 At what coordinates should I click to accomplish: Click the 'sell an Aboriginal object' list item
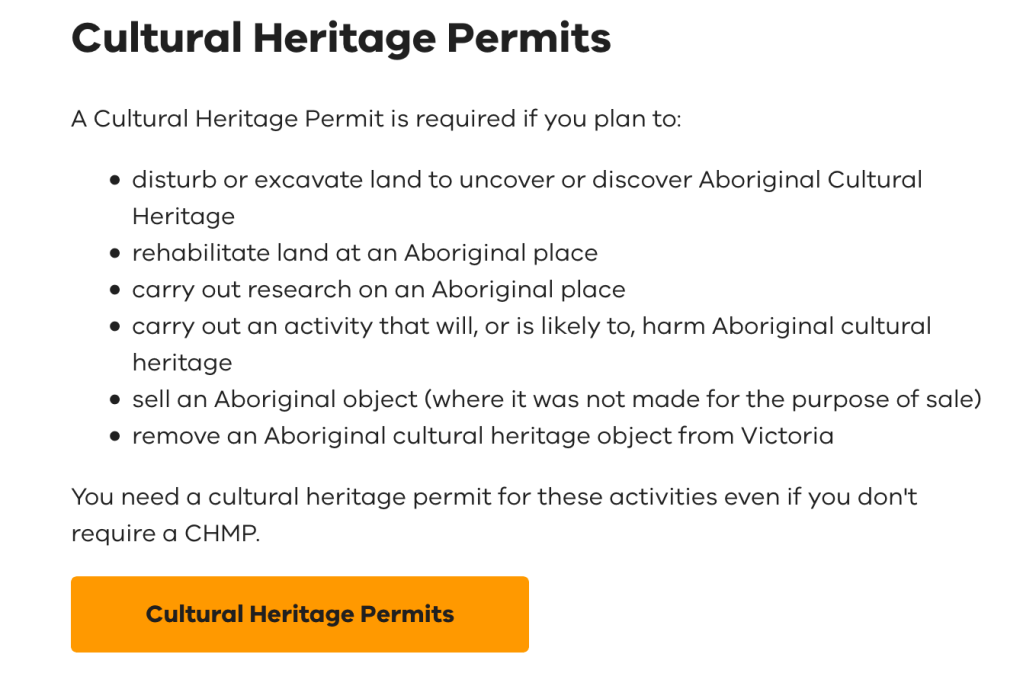click(x=556, y=400)
